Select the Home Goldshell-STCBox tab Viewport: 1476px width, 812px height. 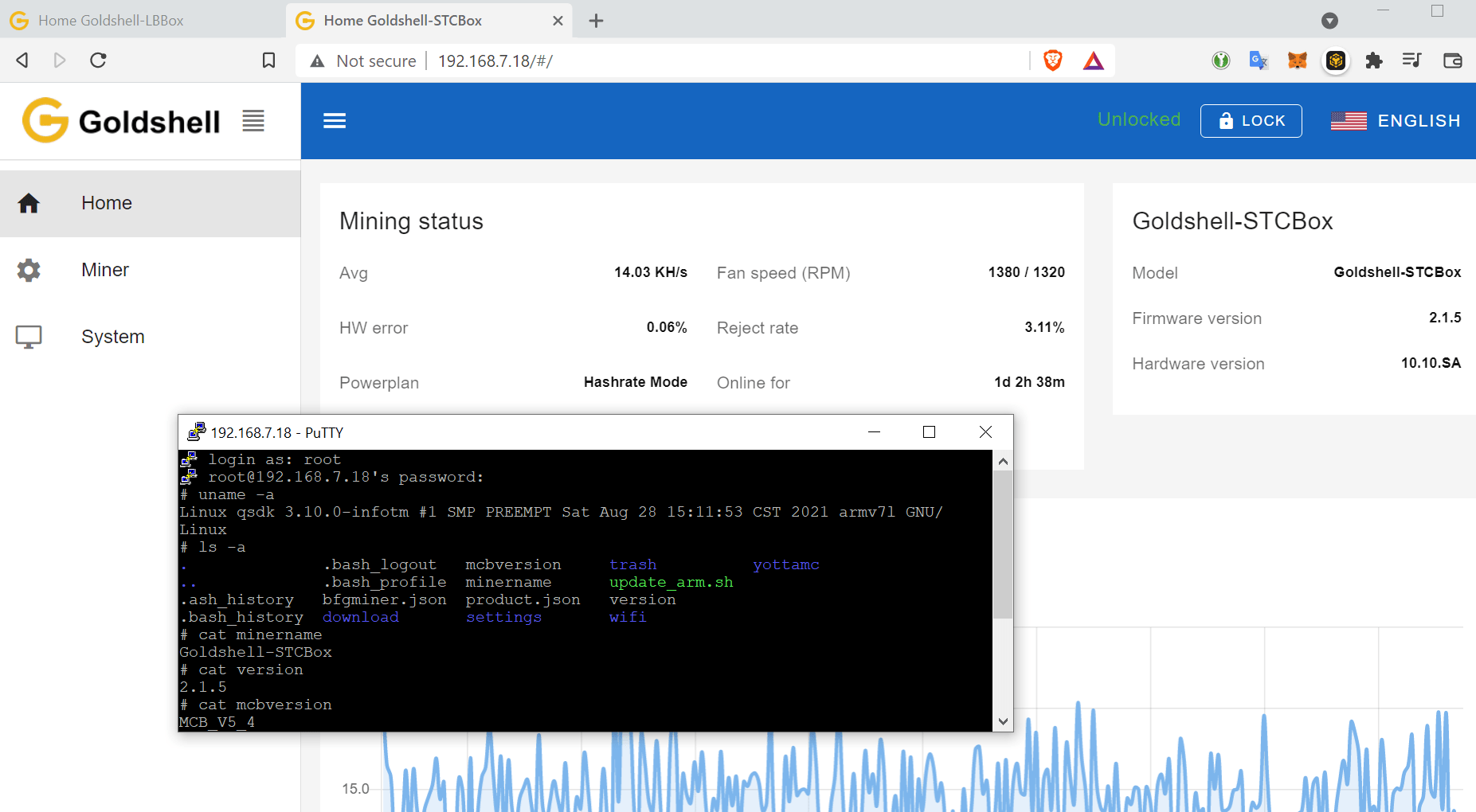(x=429, y=21)
